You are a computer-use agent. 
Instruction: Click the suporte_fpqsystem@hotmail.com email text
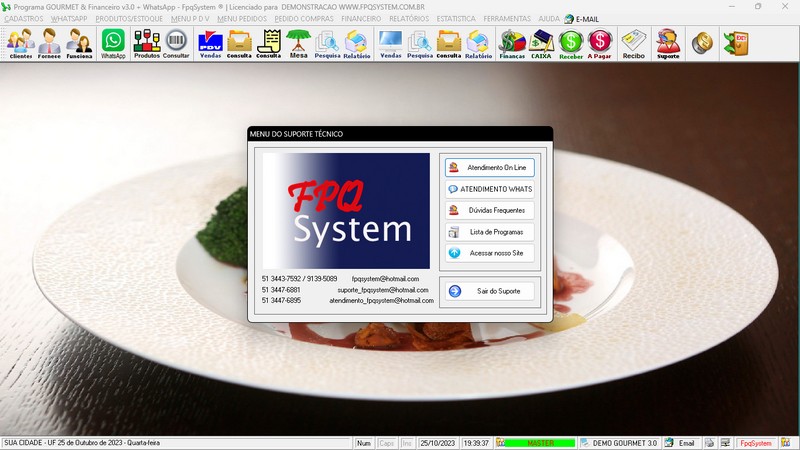point(383,290)
